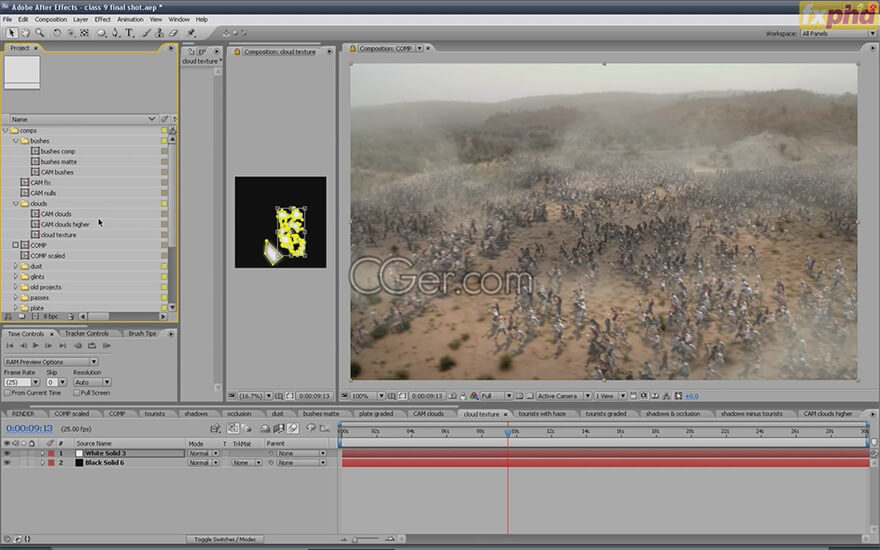Click the 8 bpc color depth button
Viewport: 880px width, 550px height.
[51, 317]
